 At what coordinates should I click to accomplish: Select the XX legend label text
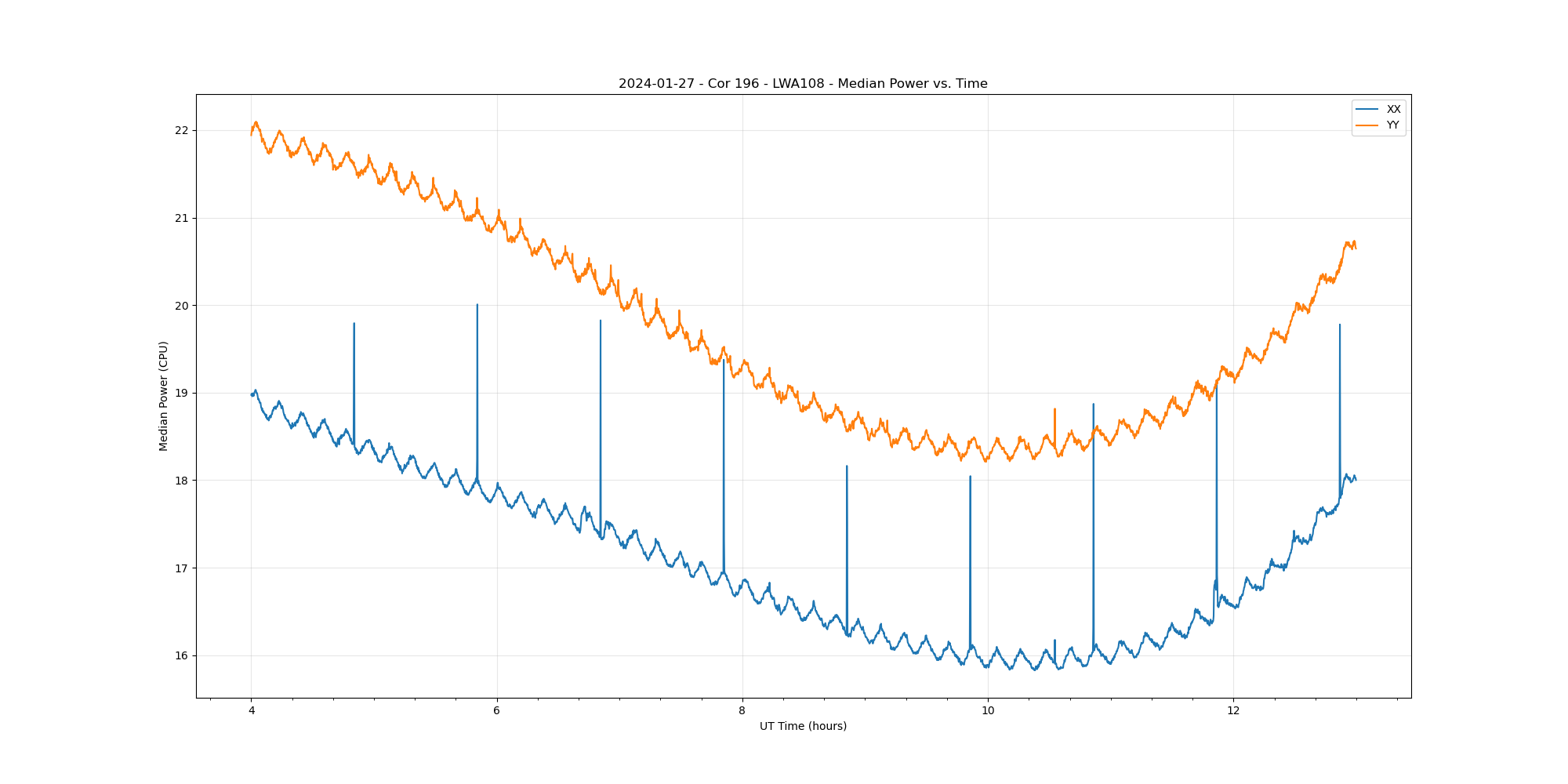point(1393,110)
